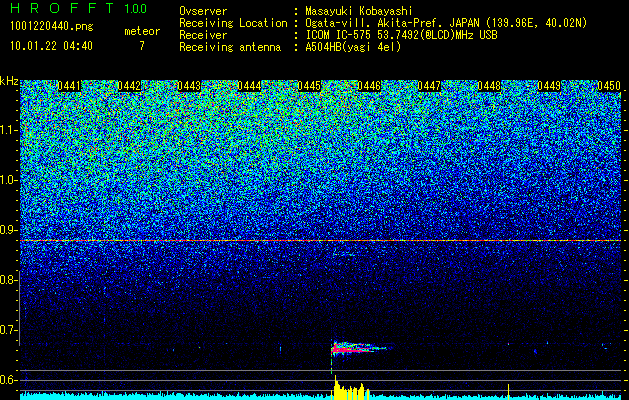The height and width of the screenshot is (400, 629).
Task: Click the 1.0 kHz axis label
Action: (8, 180)
